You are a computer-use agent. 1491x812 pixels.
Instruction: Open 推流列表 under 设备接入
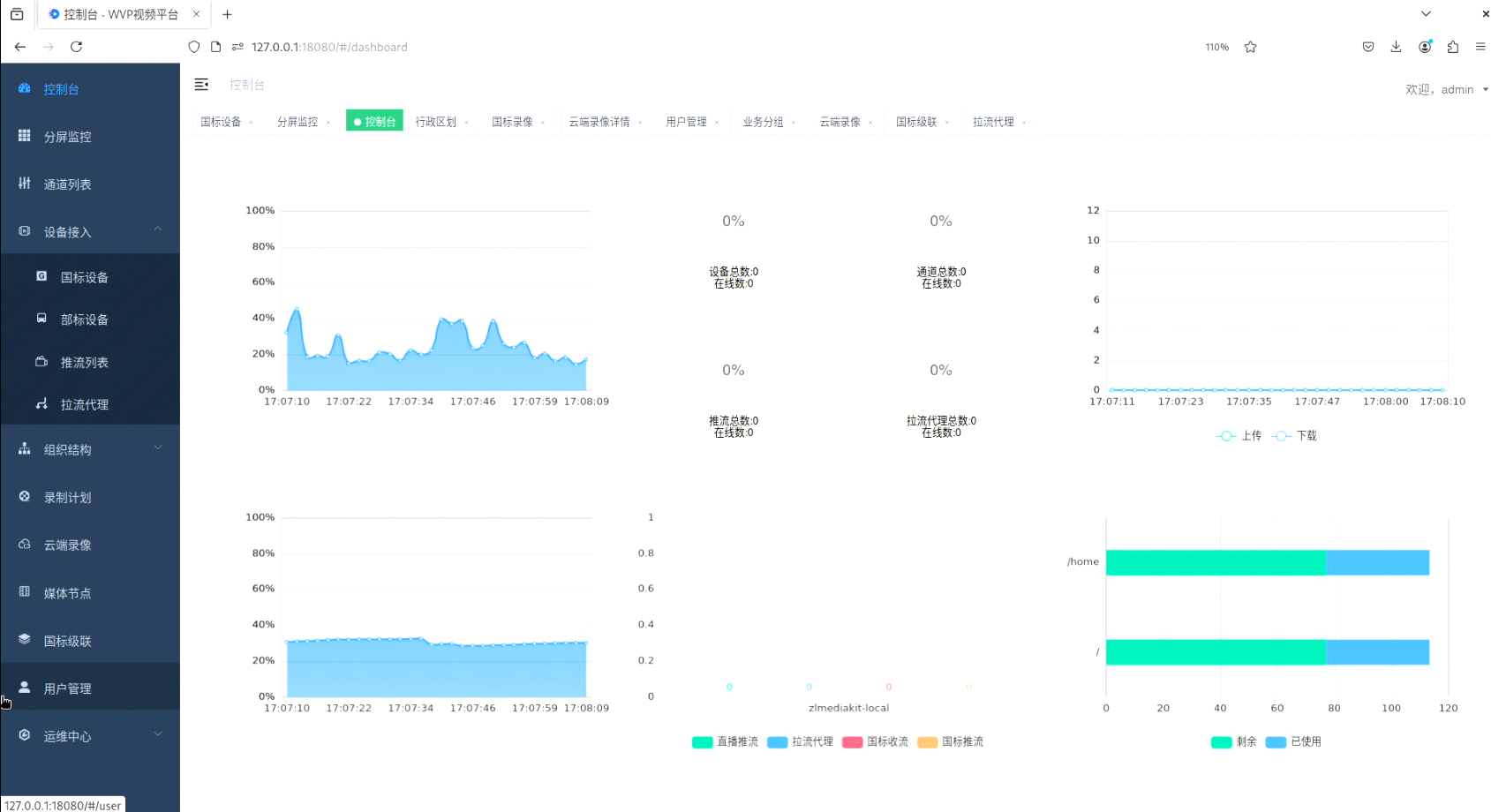(85, 363)
